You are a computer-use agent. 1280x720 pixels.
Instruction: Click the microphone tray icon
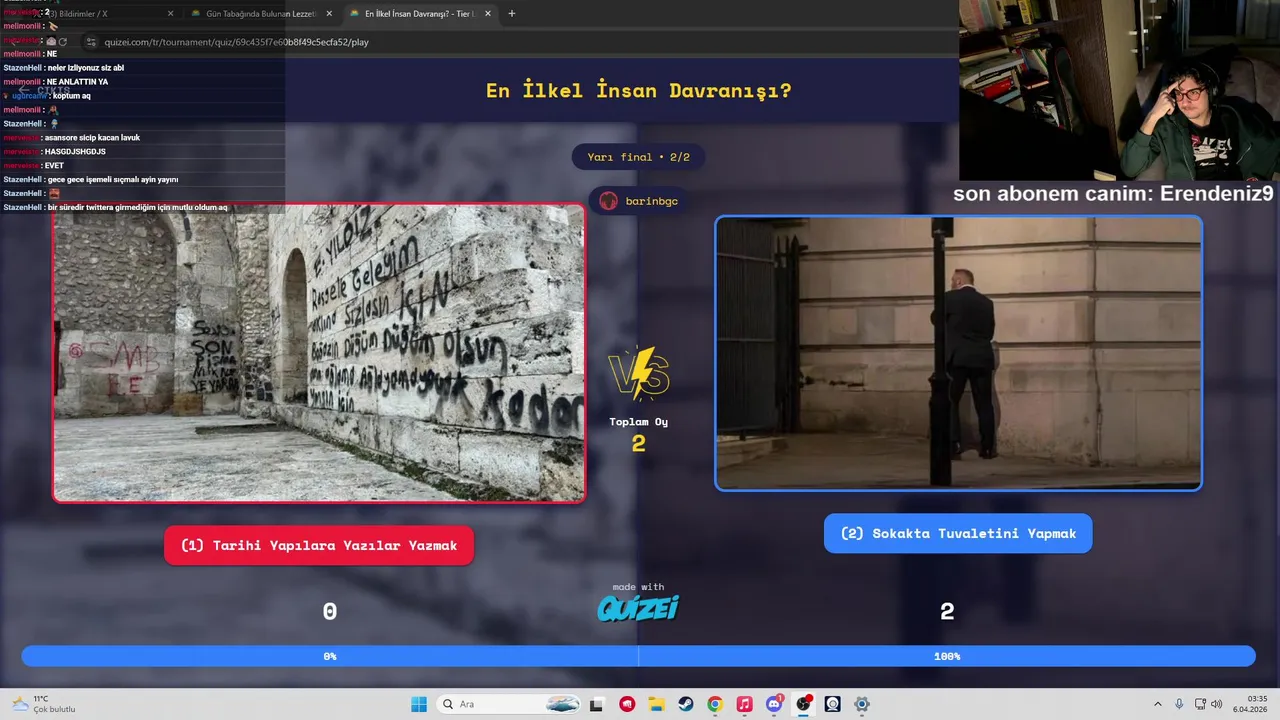pyautogui.click(x=1179, y=704)
